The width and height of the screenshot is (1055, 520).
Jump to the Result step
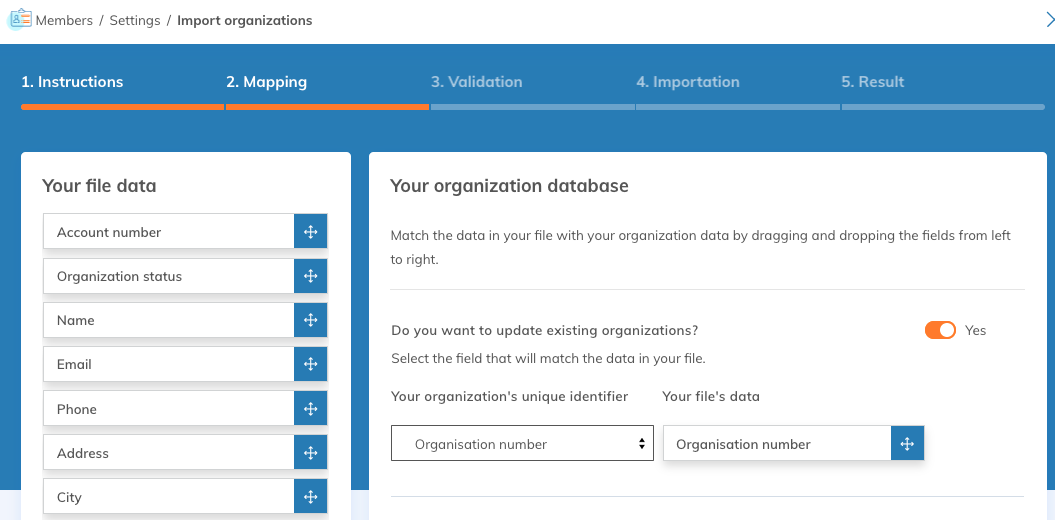point(872,82)
